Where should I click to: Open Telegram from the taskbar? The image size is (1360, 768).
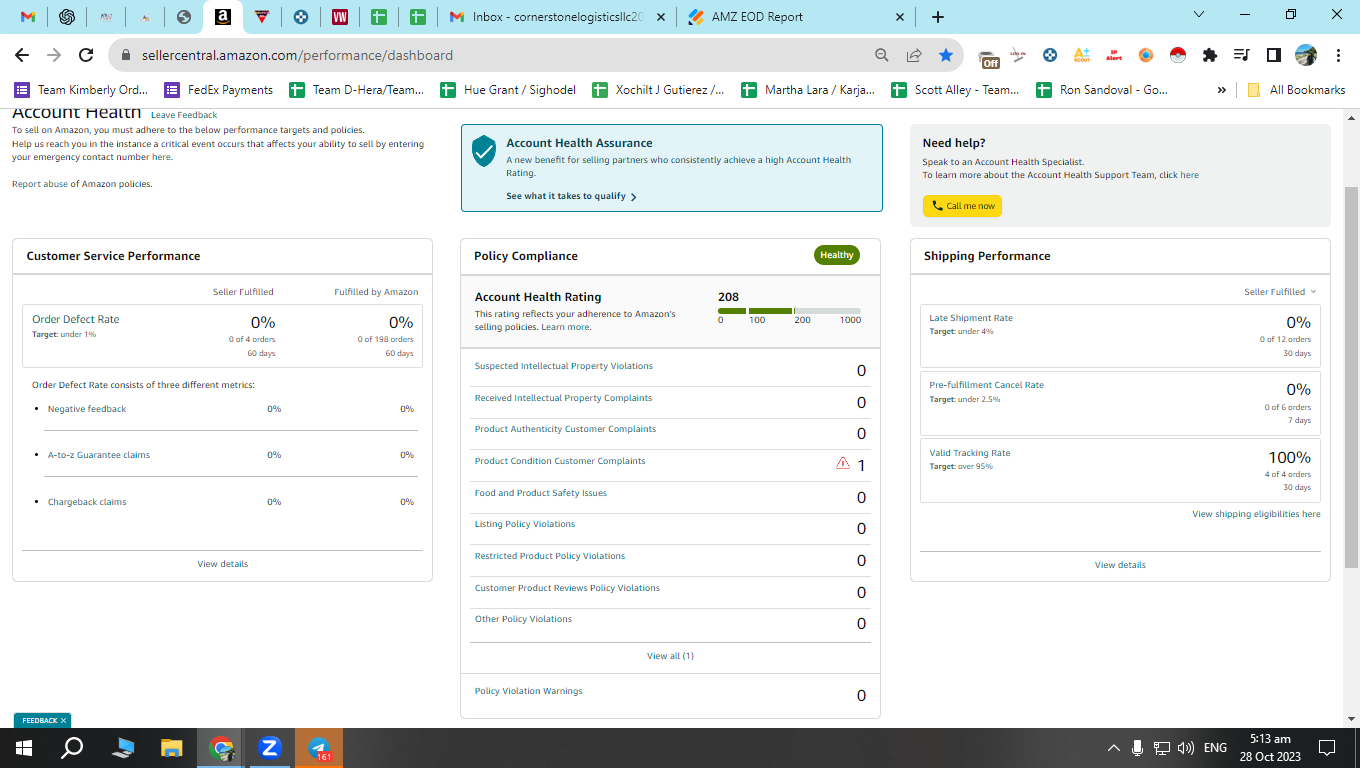click(319, 747)
